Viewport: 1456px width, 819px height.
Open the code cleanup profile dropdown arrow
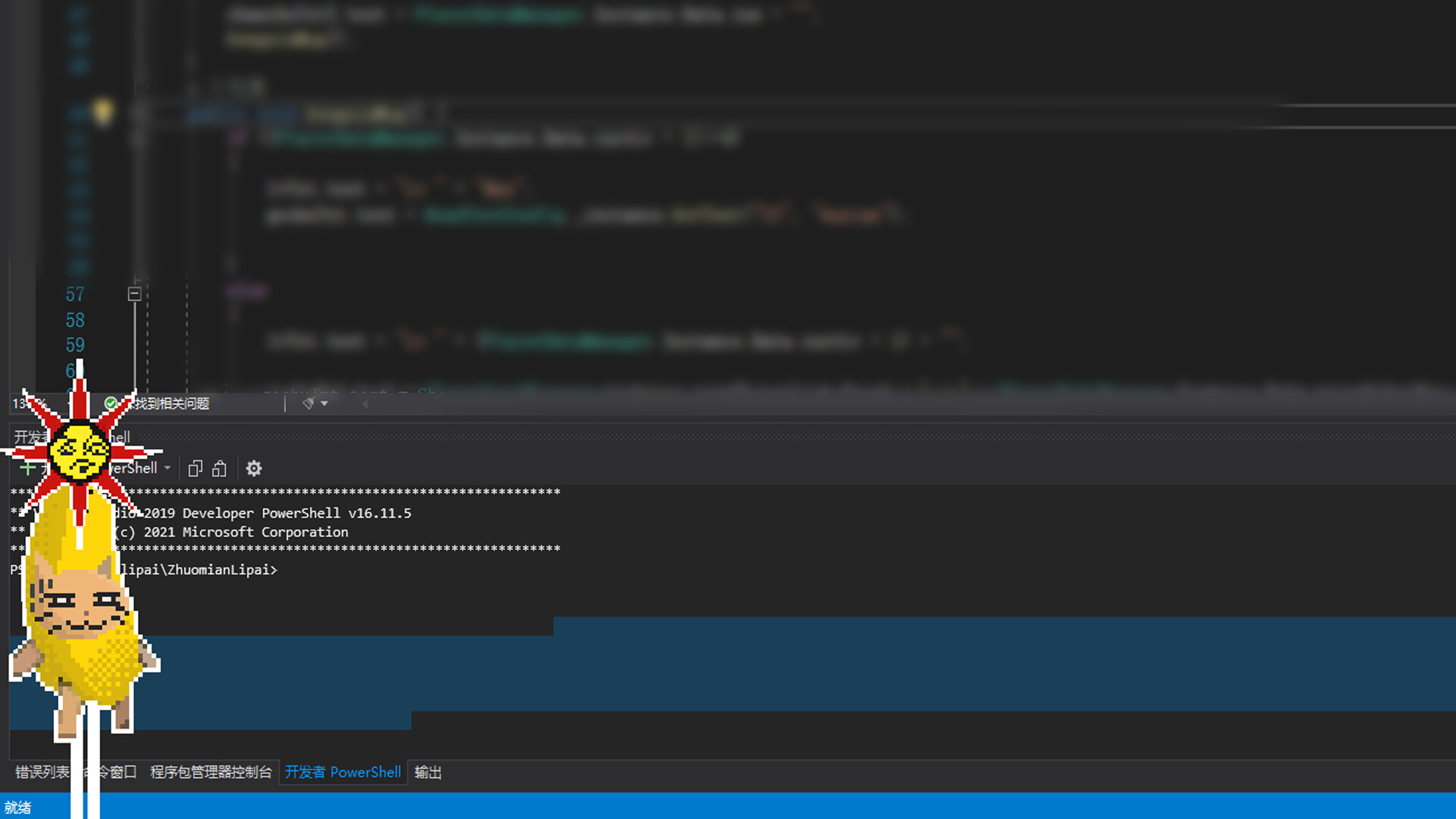pyautogui.click(x=325, y=403)
